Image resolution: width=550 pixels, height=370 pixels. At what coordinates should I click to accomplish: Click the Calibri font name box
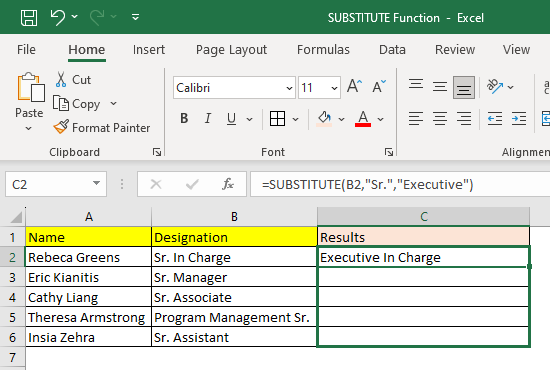234,88
